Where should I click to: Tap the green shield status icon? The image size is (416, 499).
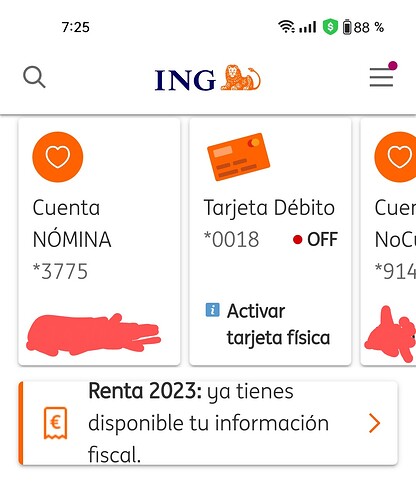(330, 27)
